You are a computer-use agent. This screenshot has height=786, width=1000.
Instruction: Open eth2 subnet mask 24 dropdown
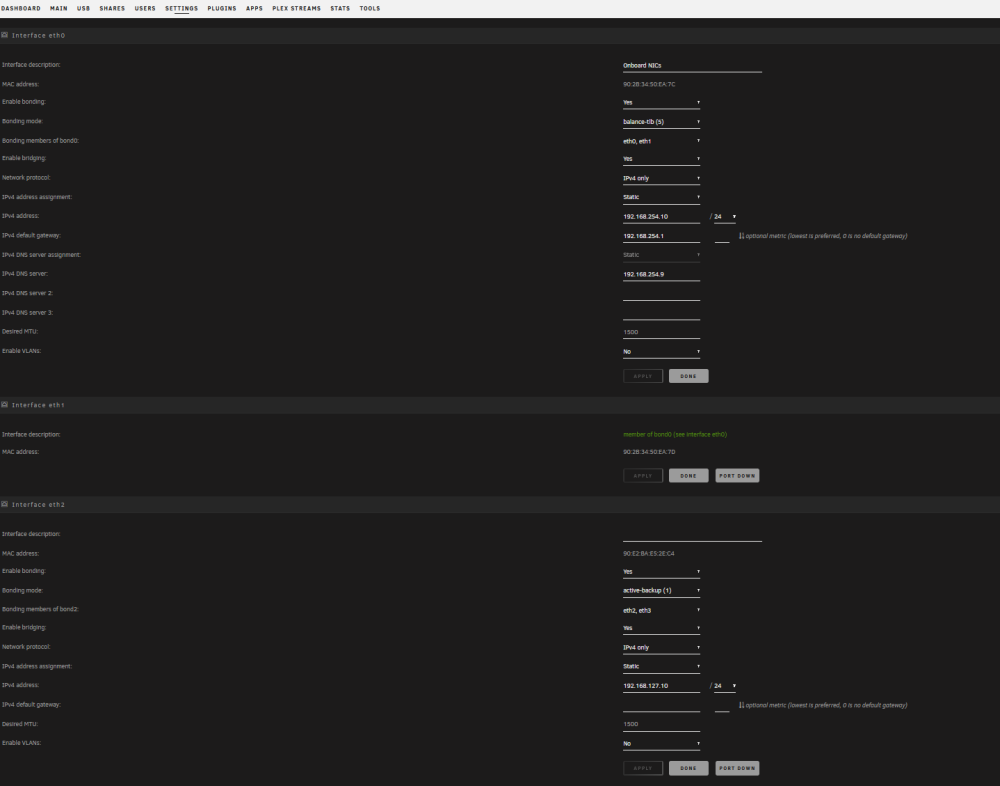click(725, 686)
